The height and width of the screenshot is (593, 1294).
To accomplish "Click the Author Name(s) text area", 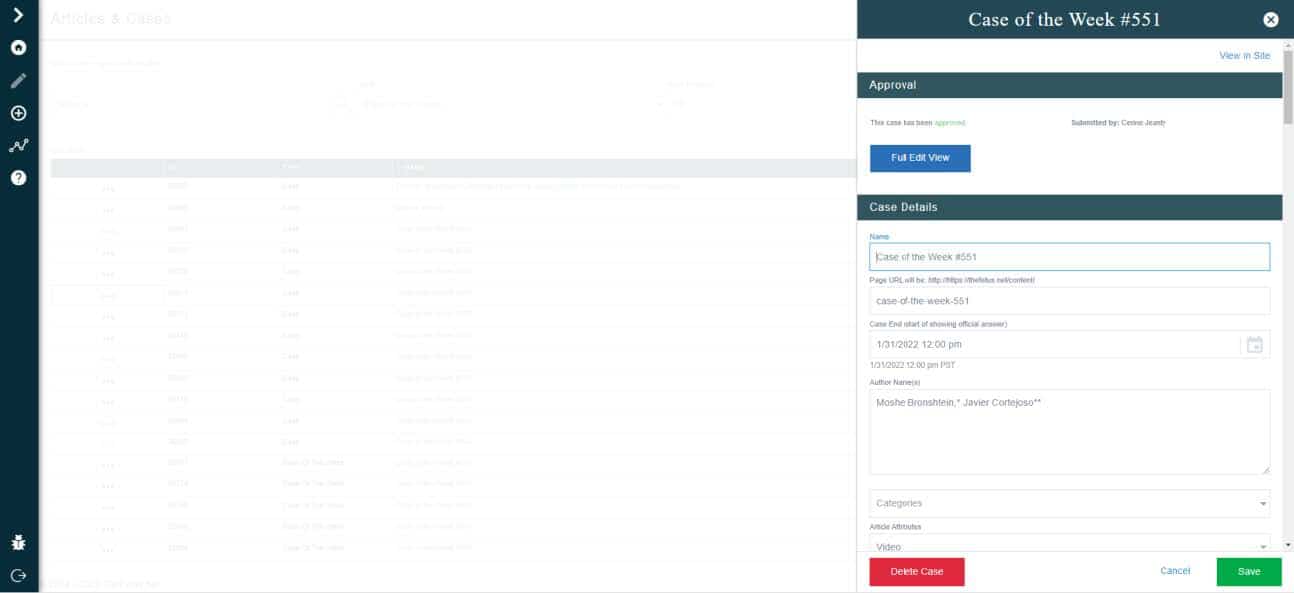I will coord(1069,431).
